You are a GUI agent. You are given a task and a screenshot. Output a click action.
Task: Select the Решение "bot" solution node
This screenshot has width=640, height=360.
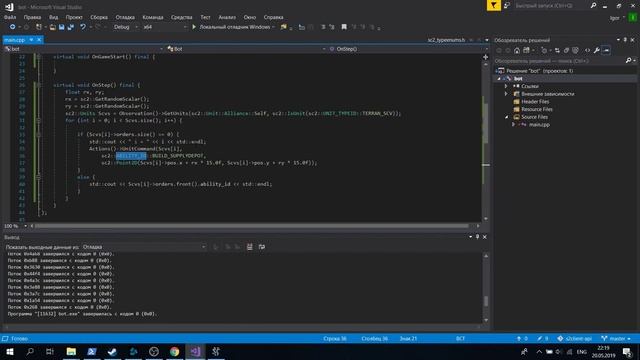click(x=539, y=71)
